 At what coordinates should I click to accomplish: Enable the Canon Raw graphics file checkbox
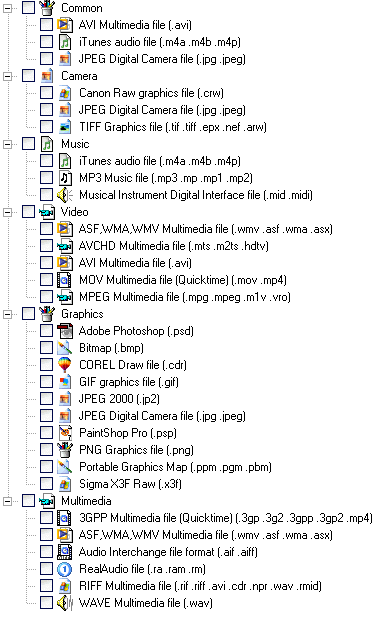pos(46,93)
